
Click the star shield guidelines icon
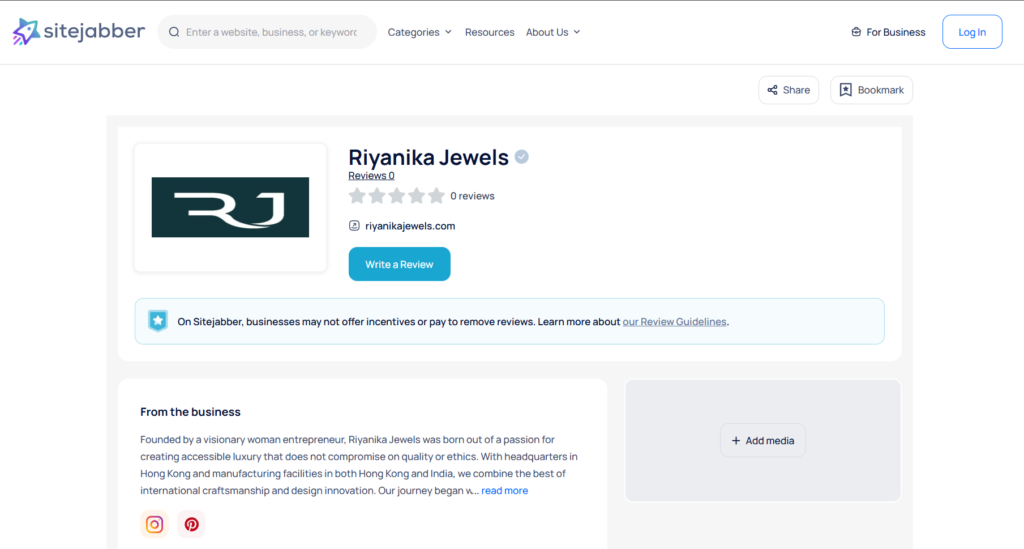pos(158,321)
